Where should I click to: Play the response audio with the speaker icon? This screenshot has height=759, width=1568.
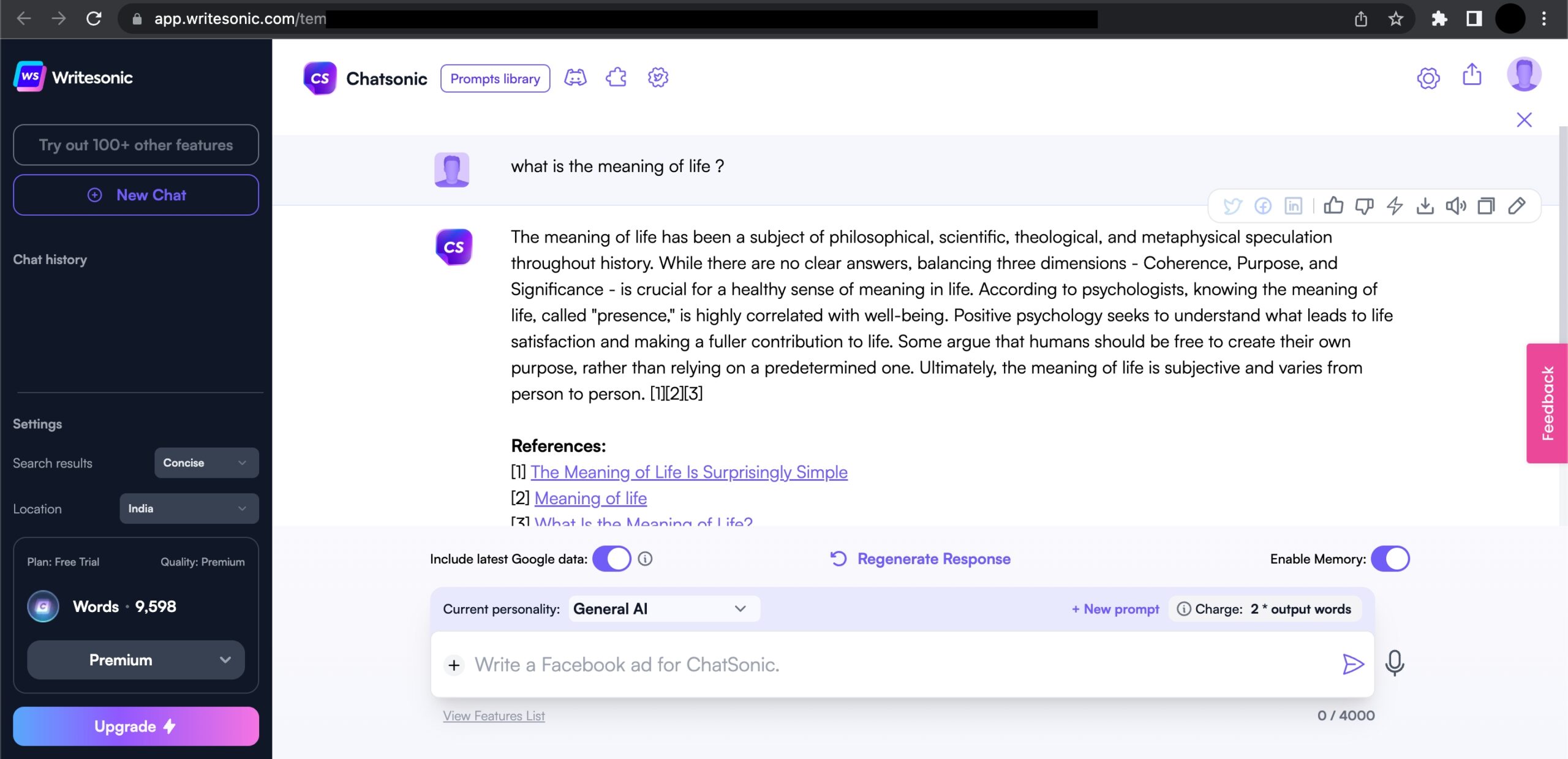coord(1456,206)
